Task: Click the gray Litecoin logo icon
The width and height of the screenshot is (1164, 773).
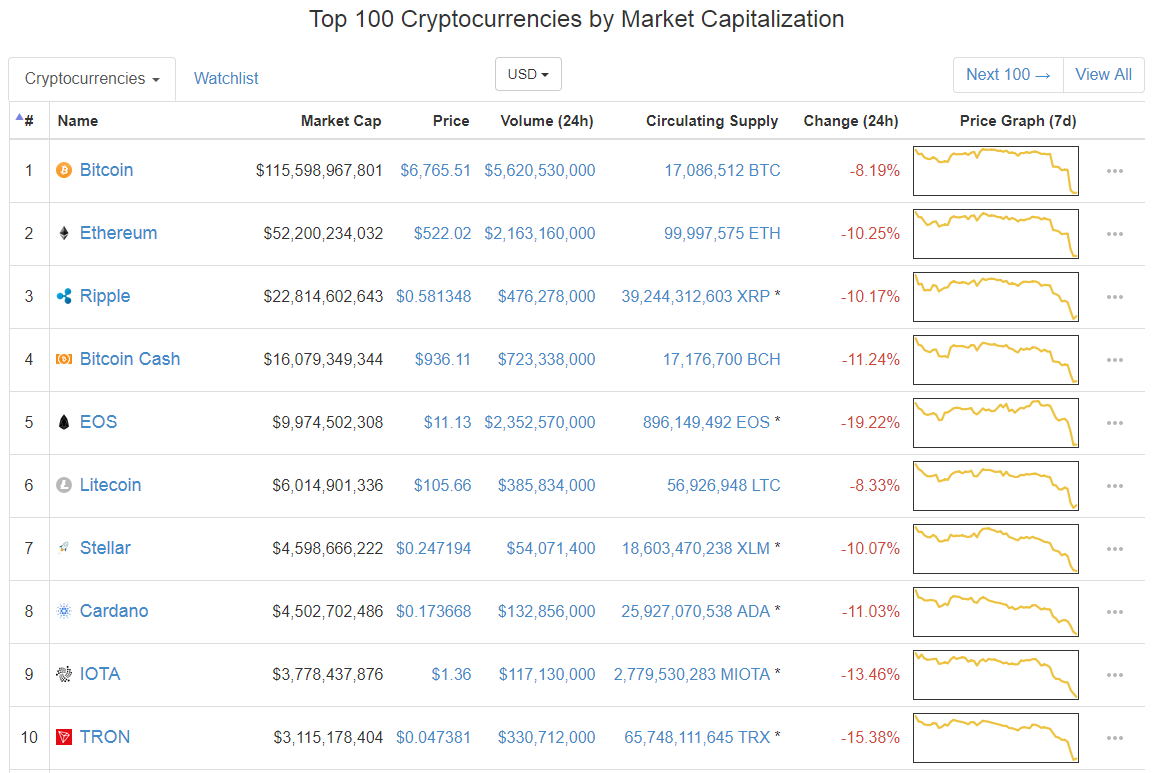Action: pos(64,485)
